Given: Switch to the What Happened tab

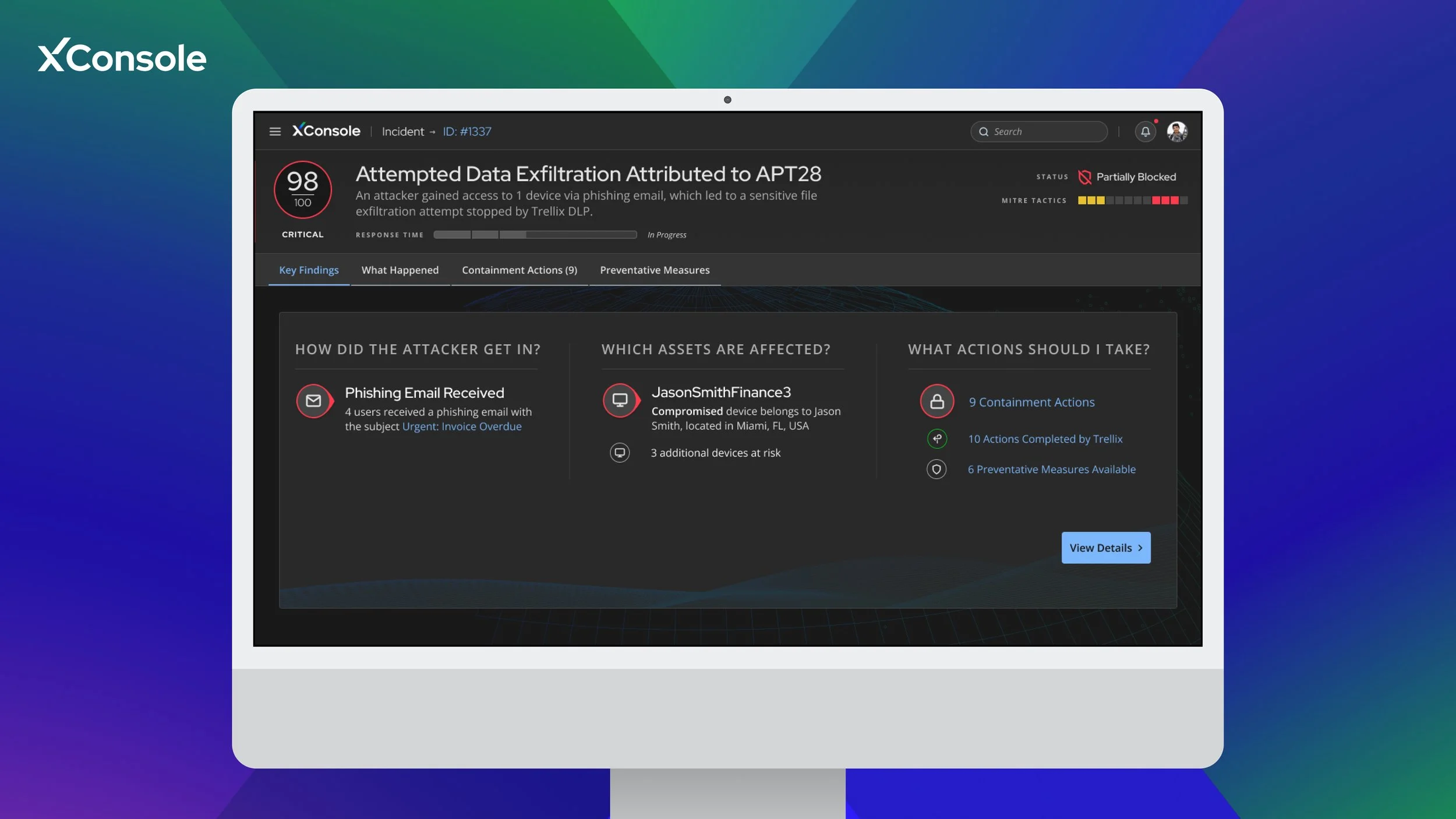Looking at the screenshot, I should click(400, 270).
